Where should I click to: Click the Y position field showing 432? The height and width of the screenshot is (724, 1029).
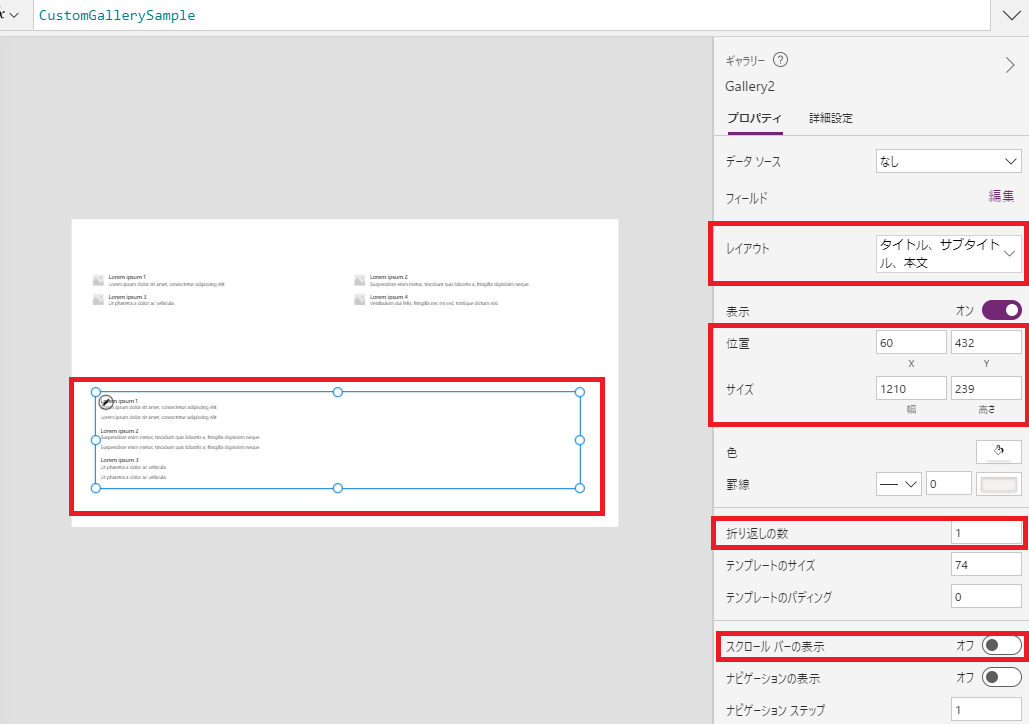tap(986, 343)
